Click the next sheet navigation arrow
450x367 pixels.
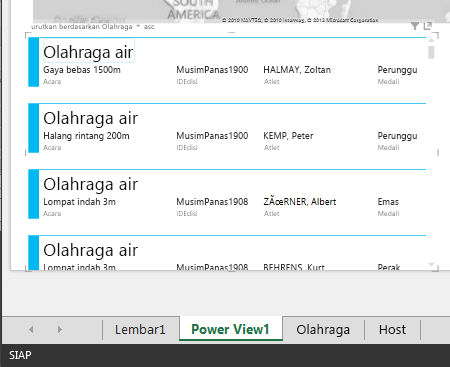60,330
